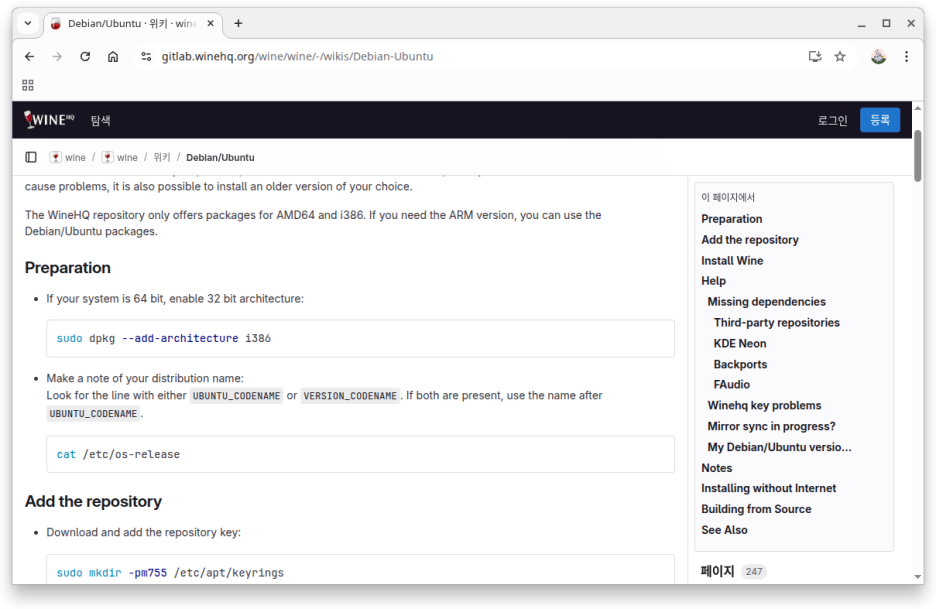Open Winehq key problems link
The image size is (936, 609).
(x=764, y=406)
